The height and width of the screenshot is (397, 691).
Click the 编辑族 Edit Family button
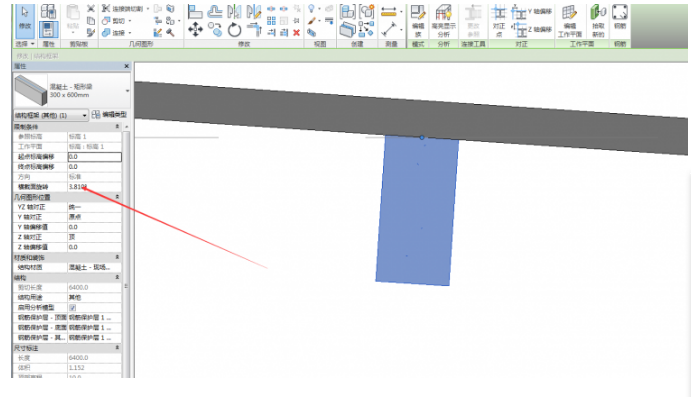(x=418, y=22)
